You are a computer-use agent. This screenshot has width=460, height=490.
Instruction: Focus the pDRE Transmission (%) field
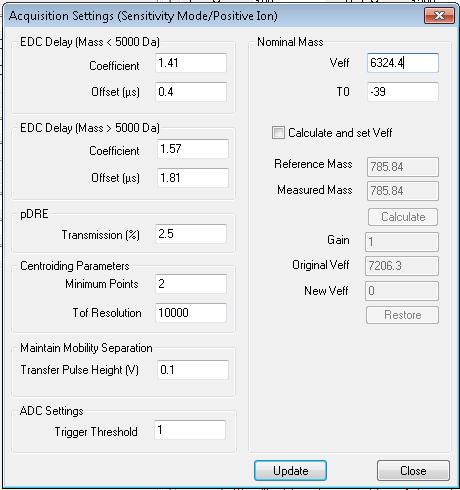coord(191,234)
